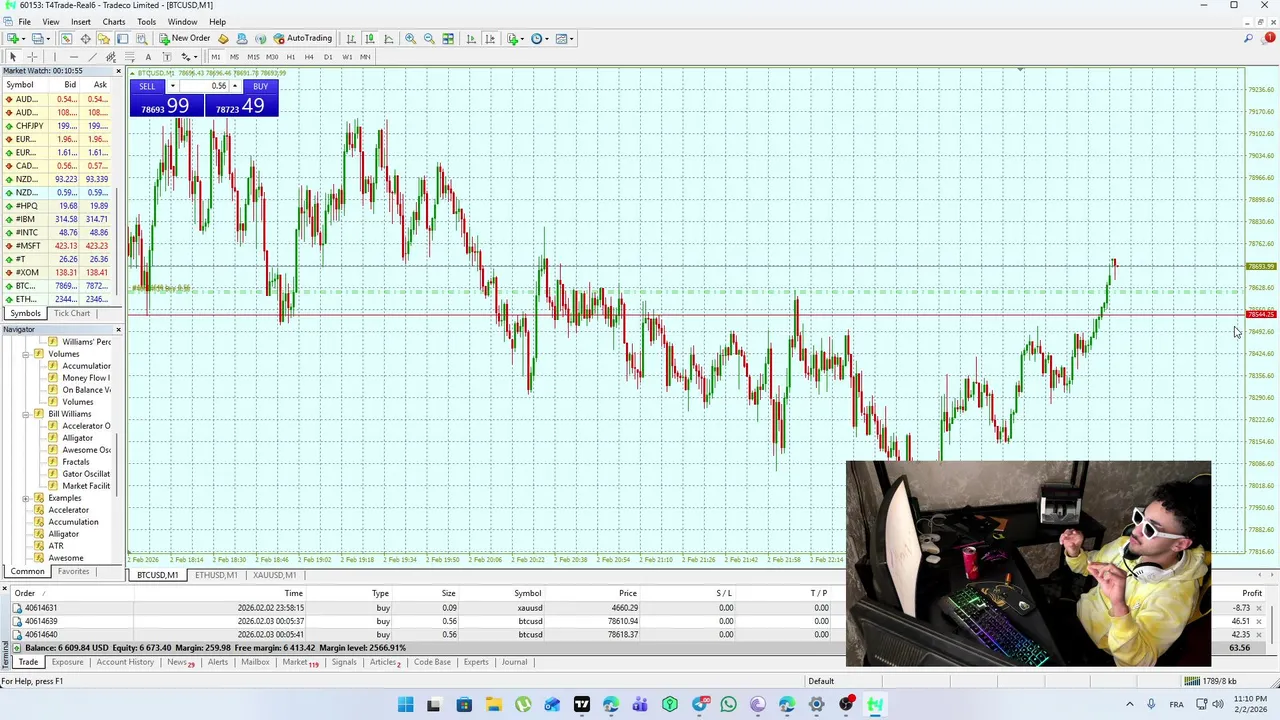The image size is (1280, 720).
Task: Switch timeframe to M5
Action: coord(234,57)
